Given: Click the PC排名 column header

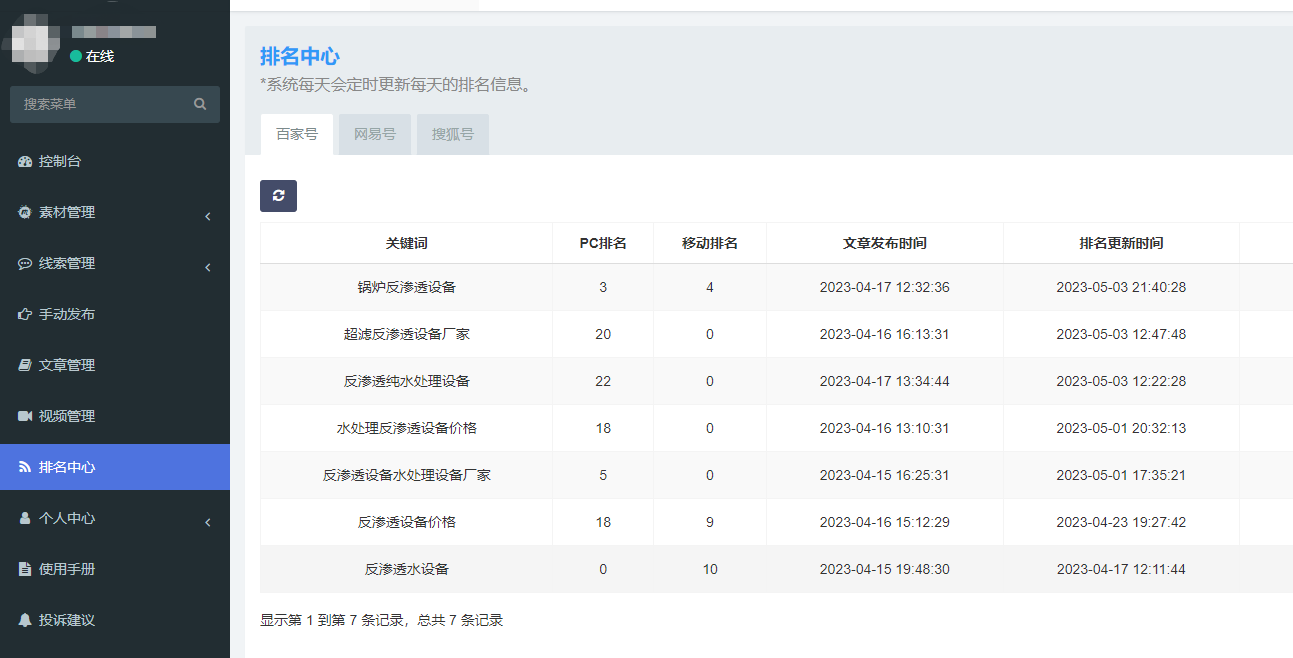Looking at the screenshot, I should (603, 243).
